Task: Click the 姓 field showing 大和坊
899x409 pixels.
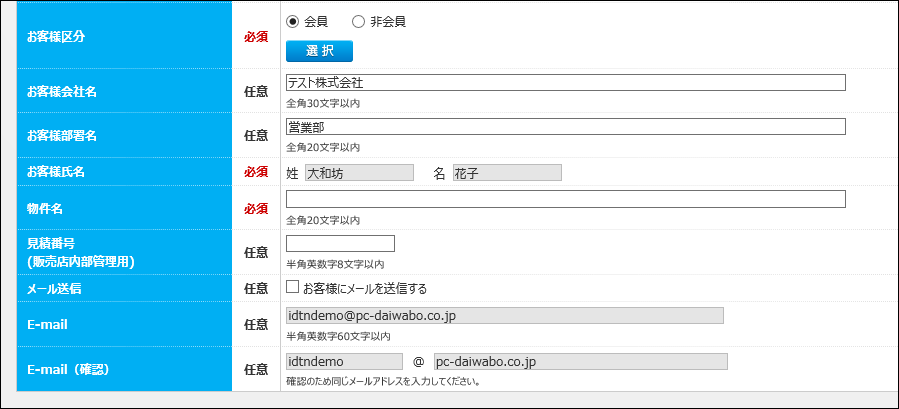Action: tap(359, 173)
